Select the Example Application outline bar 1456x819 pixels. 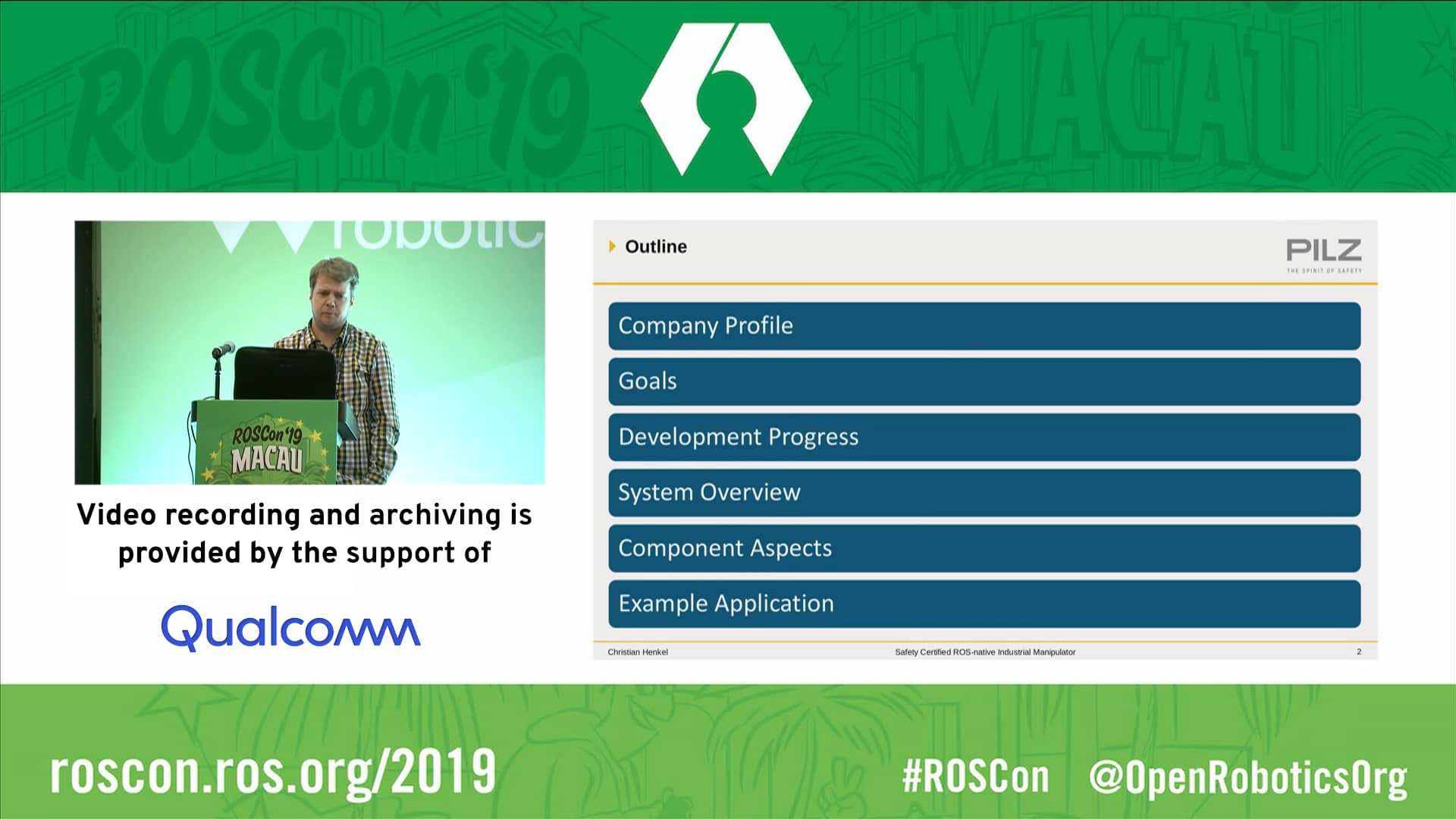(x=984, y=604)
